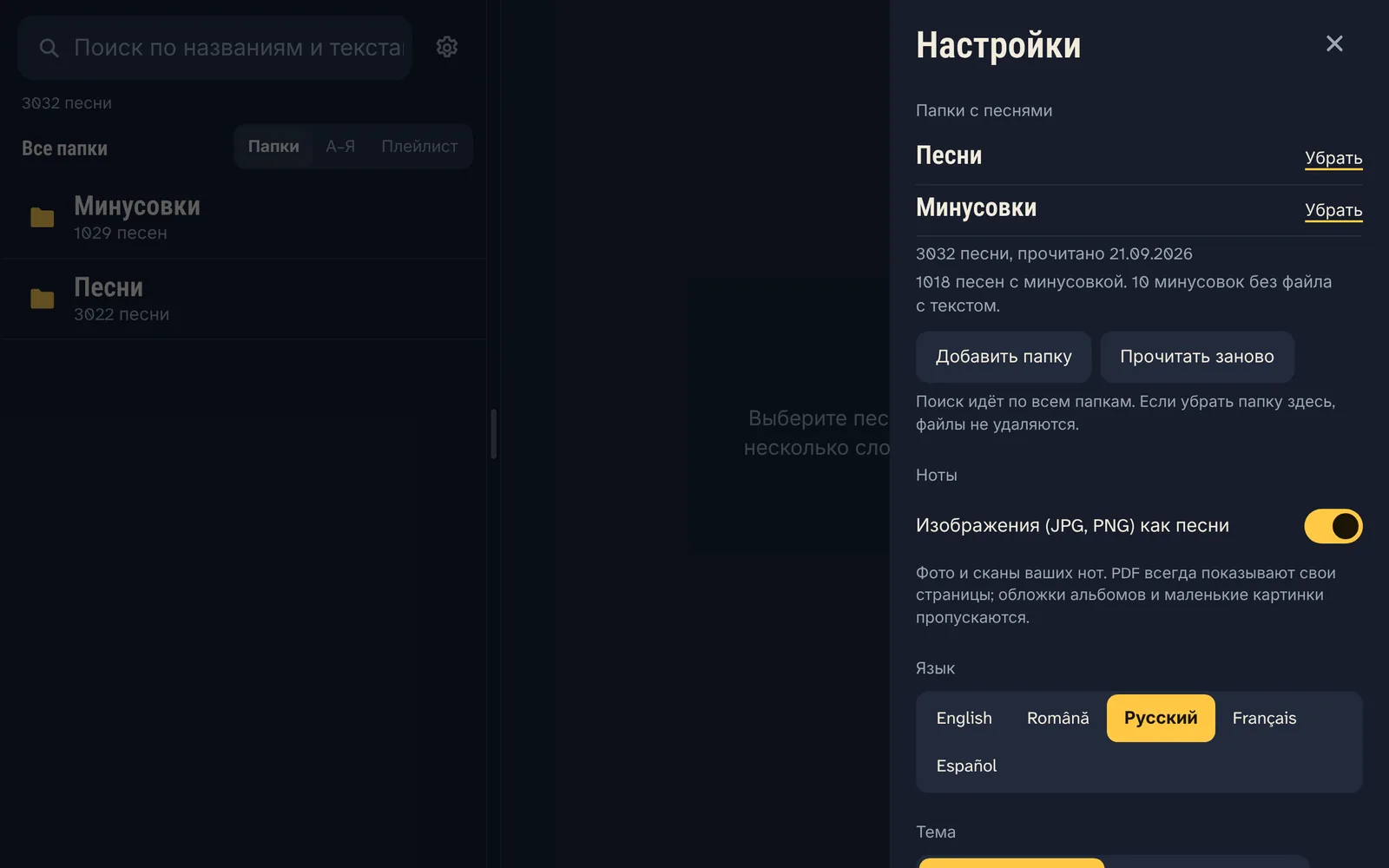1389x868 pixels.
Task: Open the Песни folder with 3022 песни
Action: (244, 299)
